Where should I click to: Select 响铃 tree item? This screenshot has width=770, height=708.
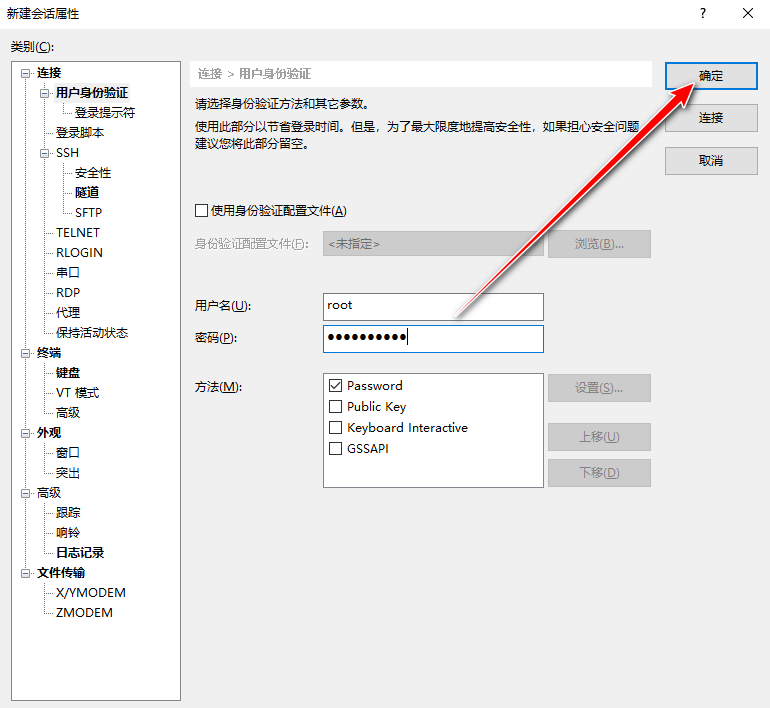pyautogui.click(x=68, y=533)
